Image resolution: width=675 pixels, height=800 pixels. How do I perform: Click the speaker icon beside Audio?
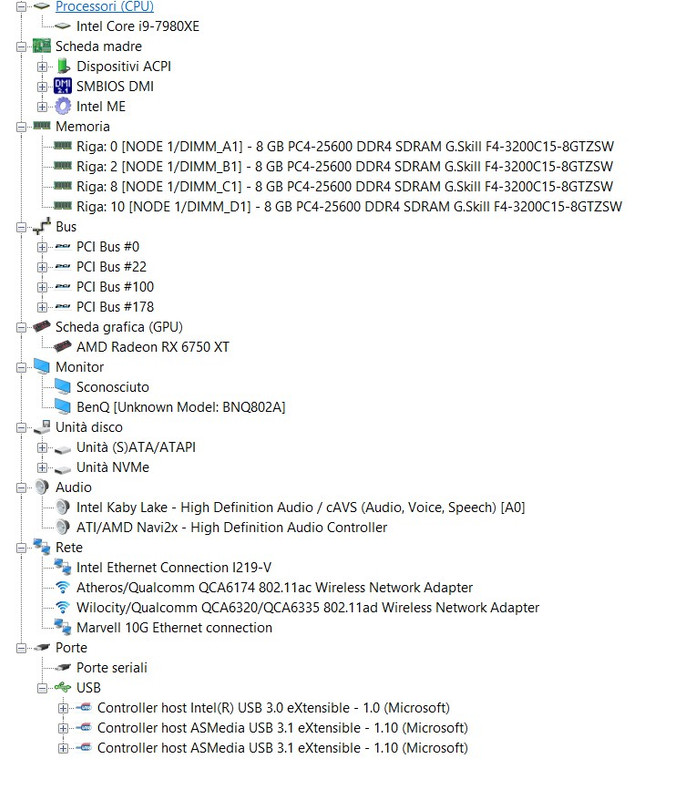42,487
